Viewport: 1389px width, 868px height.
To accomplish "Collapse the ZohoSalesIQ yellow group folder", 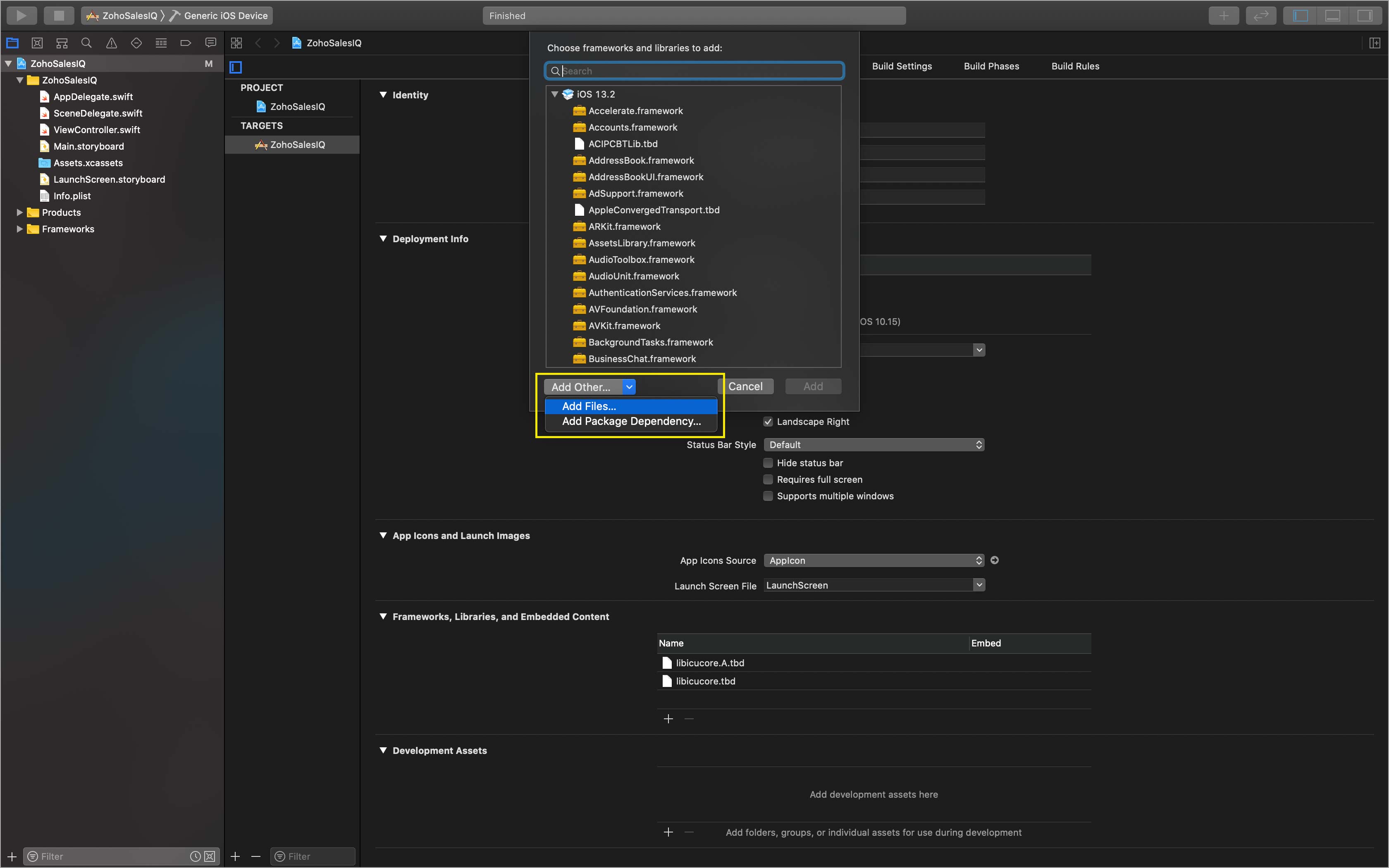I will pos(20,80).
